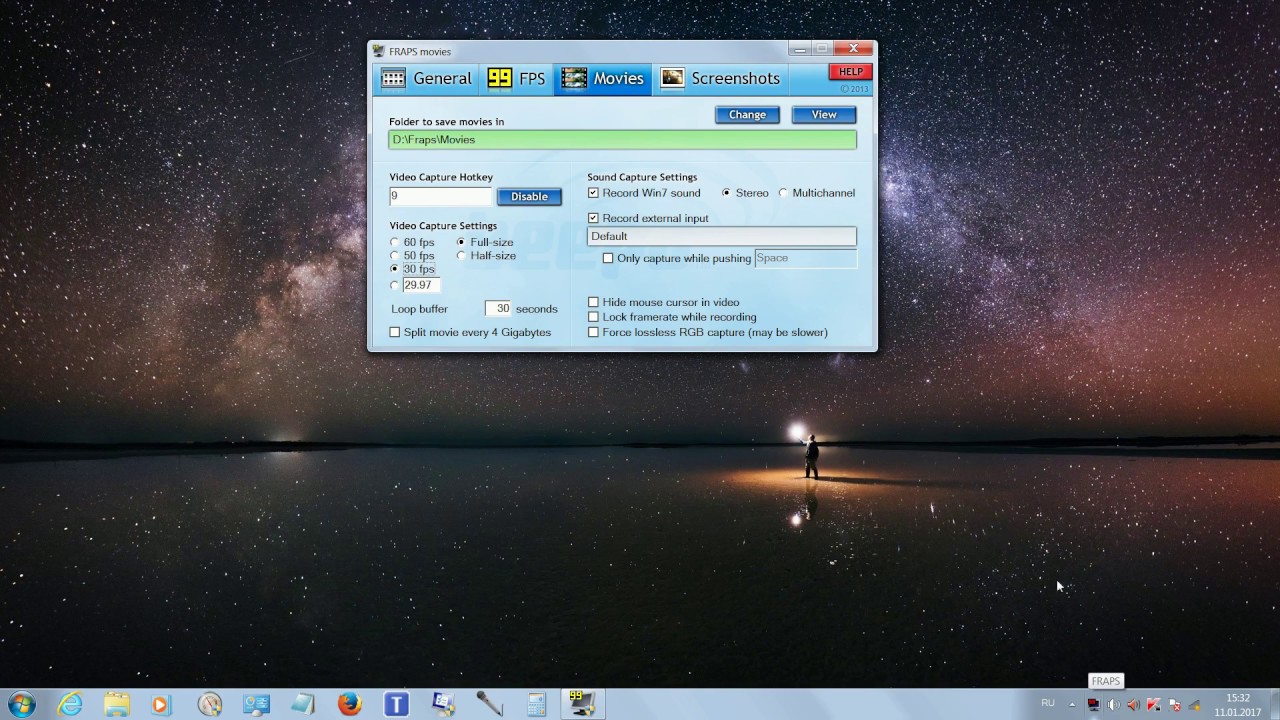This screenshot has width=1280, height=720.
Task: Click the Space push-to-capture key field
Action: point(806,258)
